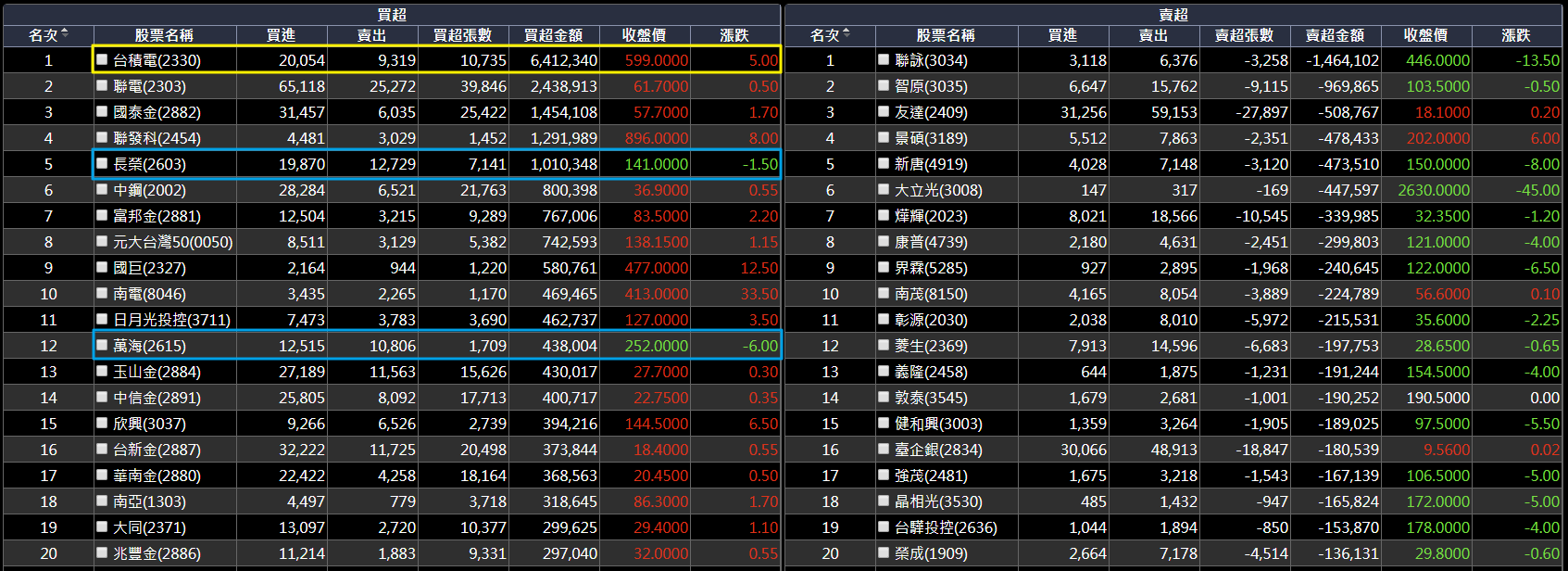Viewport: 1568px width, 571px height.
Task: Select 台新金(2887) stock name
Action: [157, 450]
